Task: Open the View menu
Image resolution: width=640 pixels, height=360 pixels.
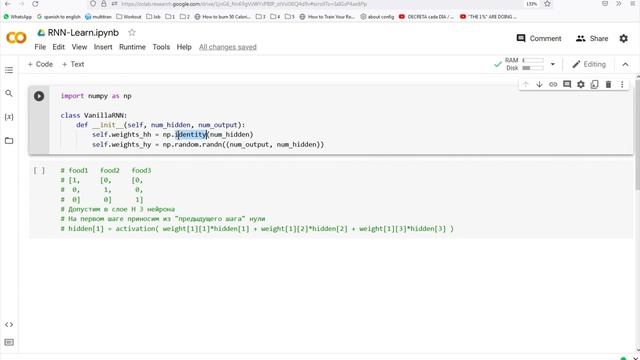Action: click(79, 47)
